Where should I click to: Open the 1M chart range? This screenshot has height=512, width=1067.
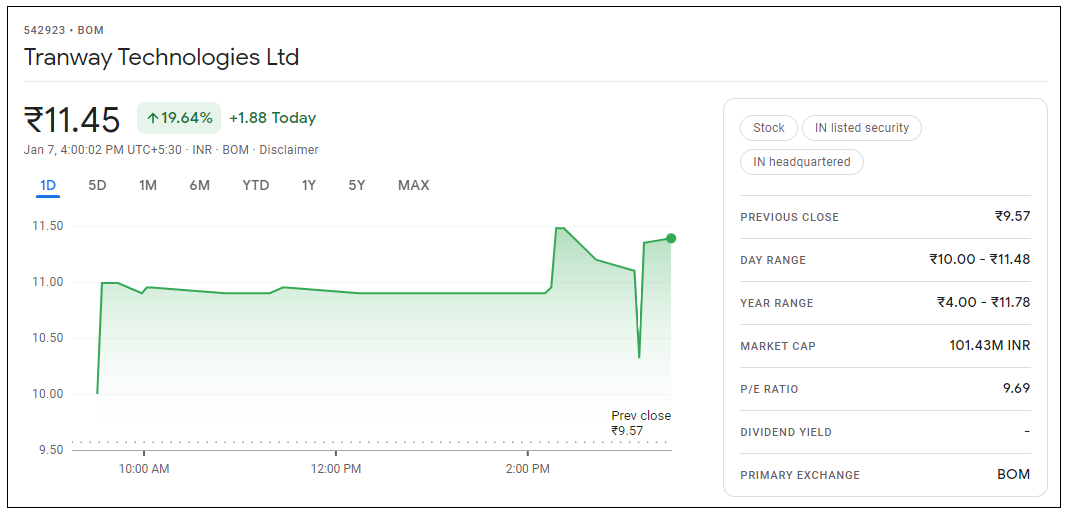[x=148, y=185]
